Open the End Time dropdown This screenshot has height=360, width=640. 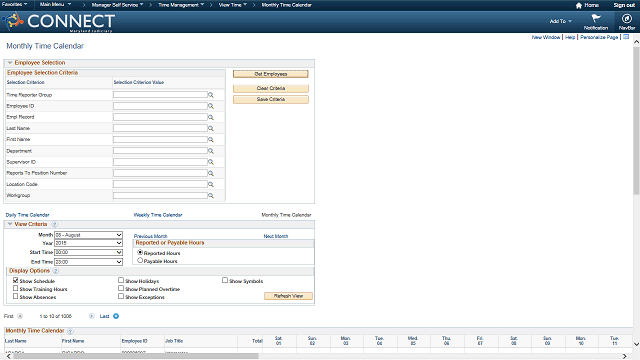click(89, 262)
